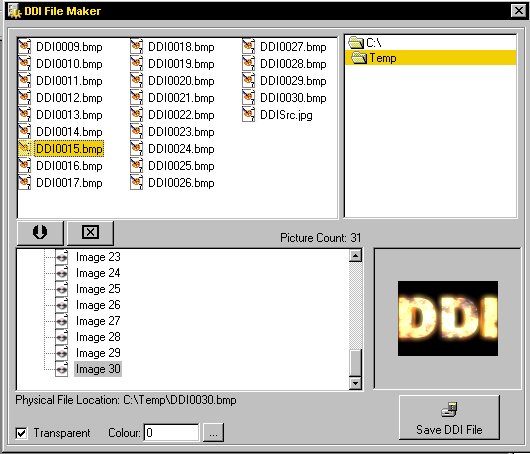Select the highlighted DDI0015.bmp file

[x=69, y=149]
